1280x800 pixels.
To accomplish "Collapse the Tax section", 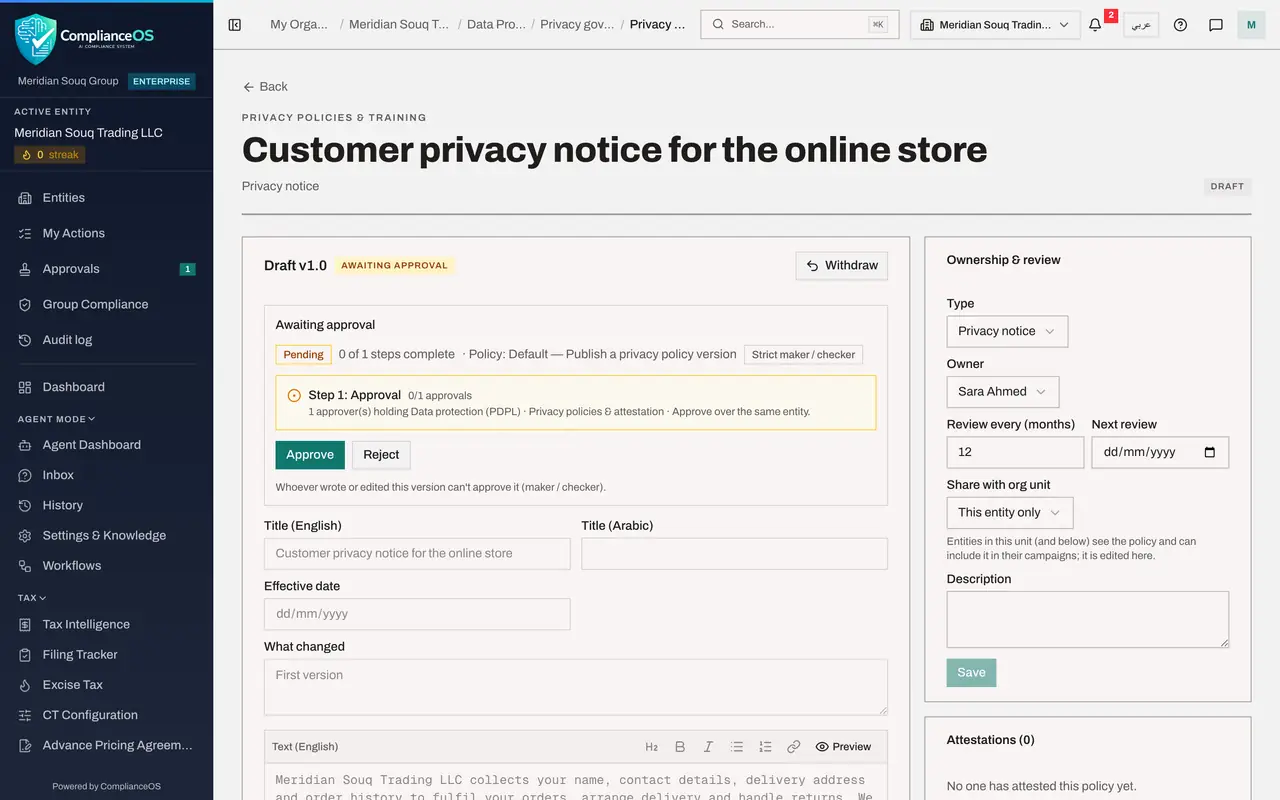I will 32,598.
